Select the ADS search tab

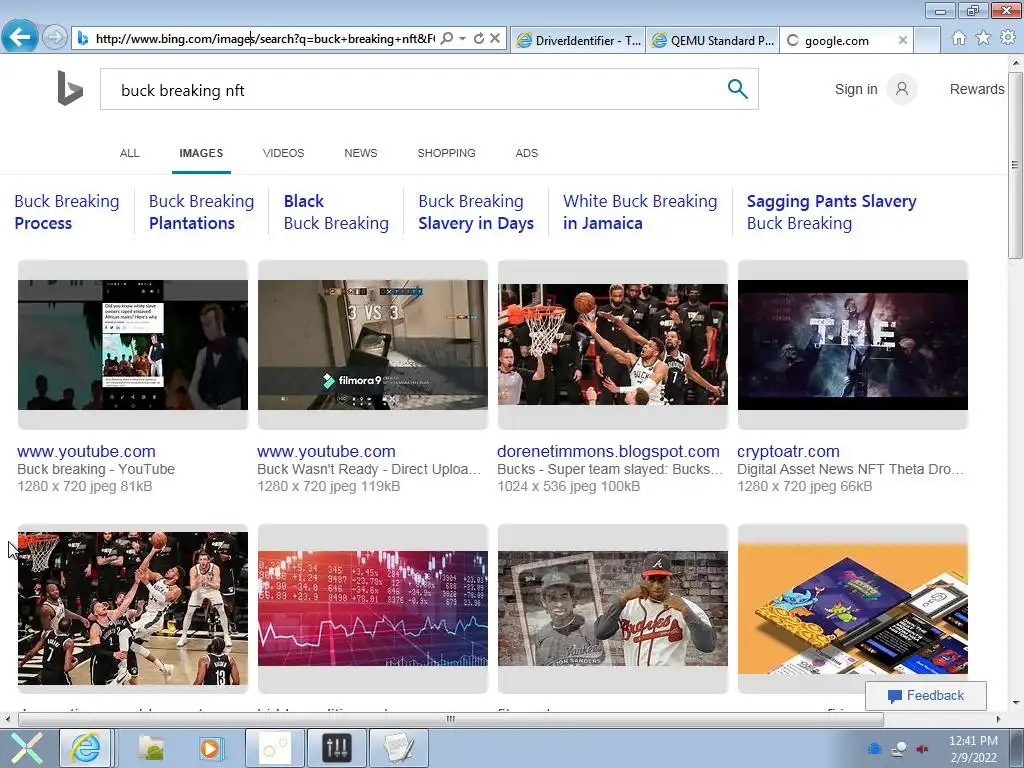tap(526, 153)
